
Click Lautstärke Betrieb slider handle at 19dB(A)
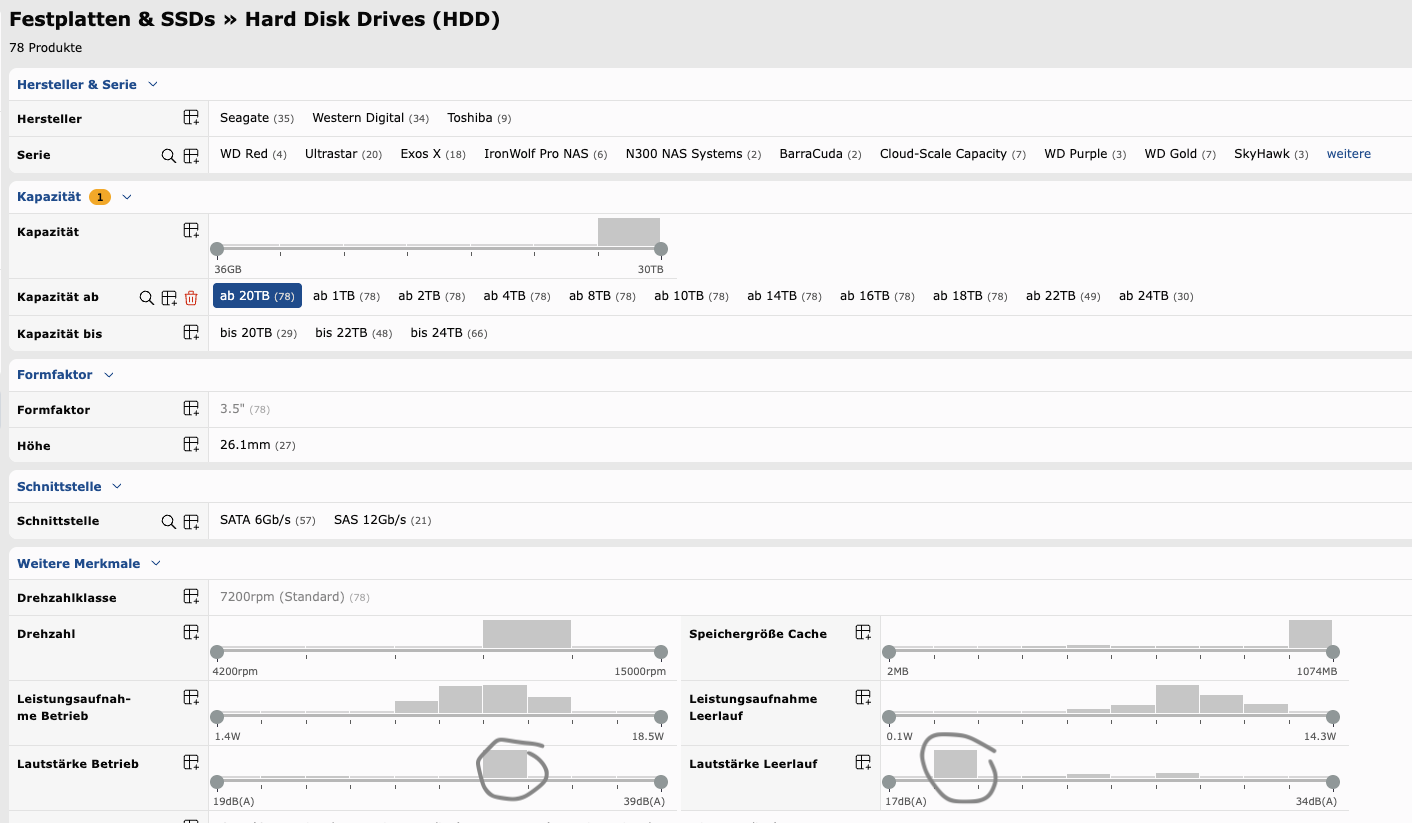tap(217, 782)
